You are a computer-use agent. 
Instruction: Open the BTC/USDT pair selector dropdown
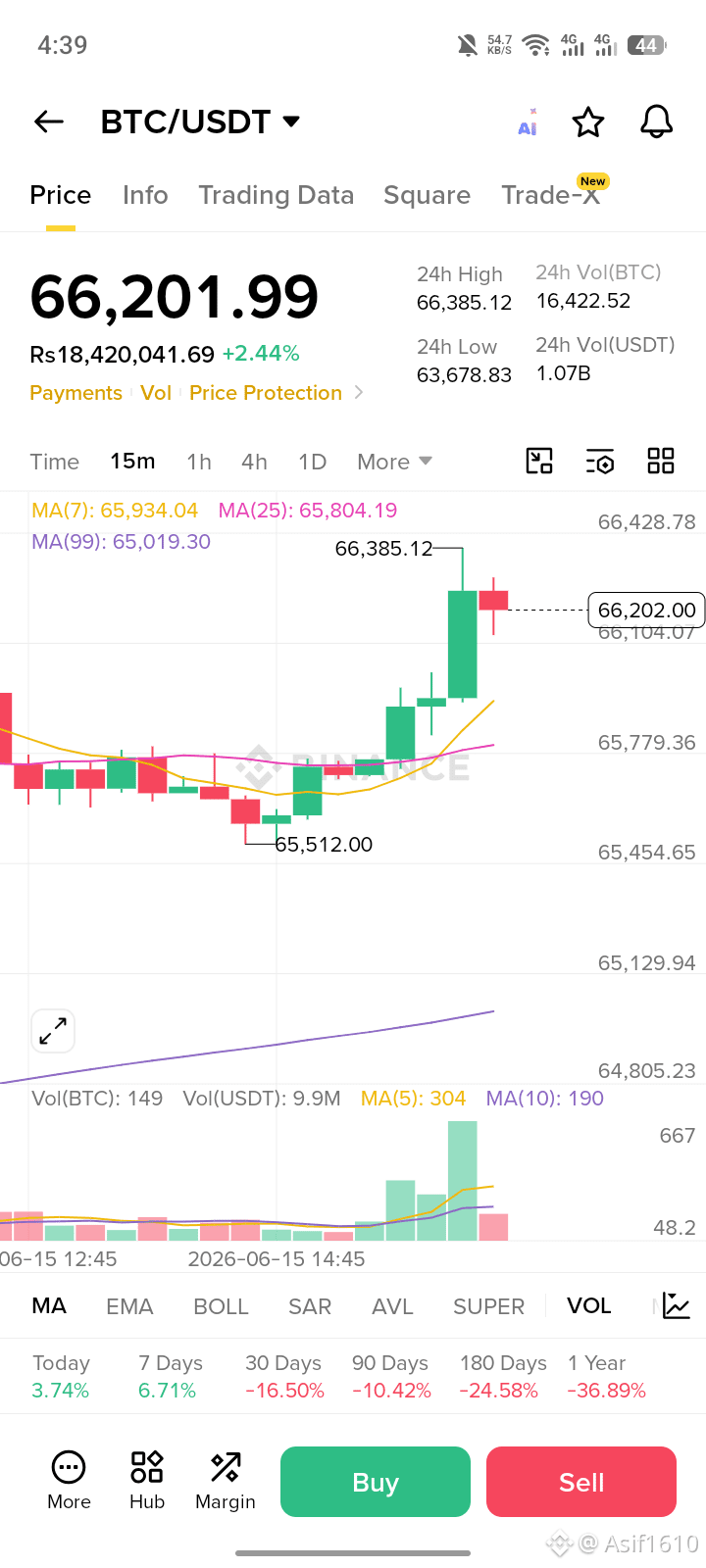(x=200, y=122)
